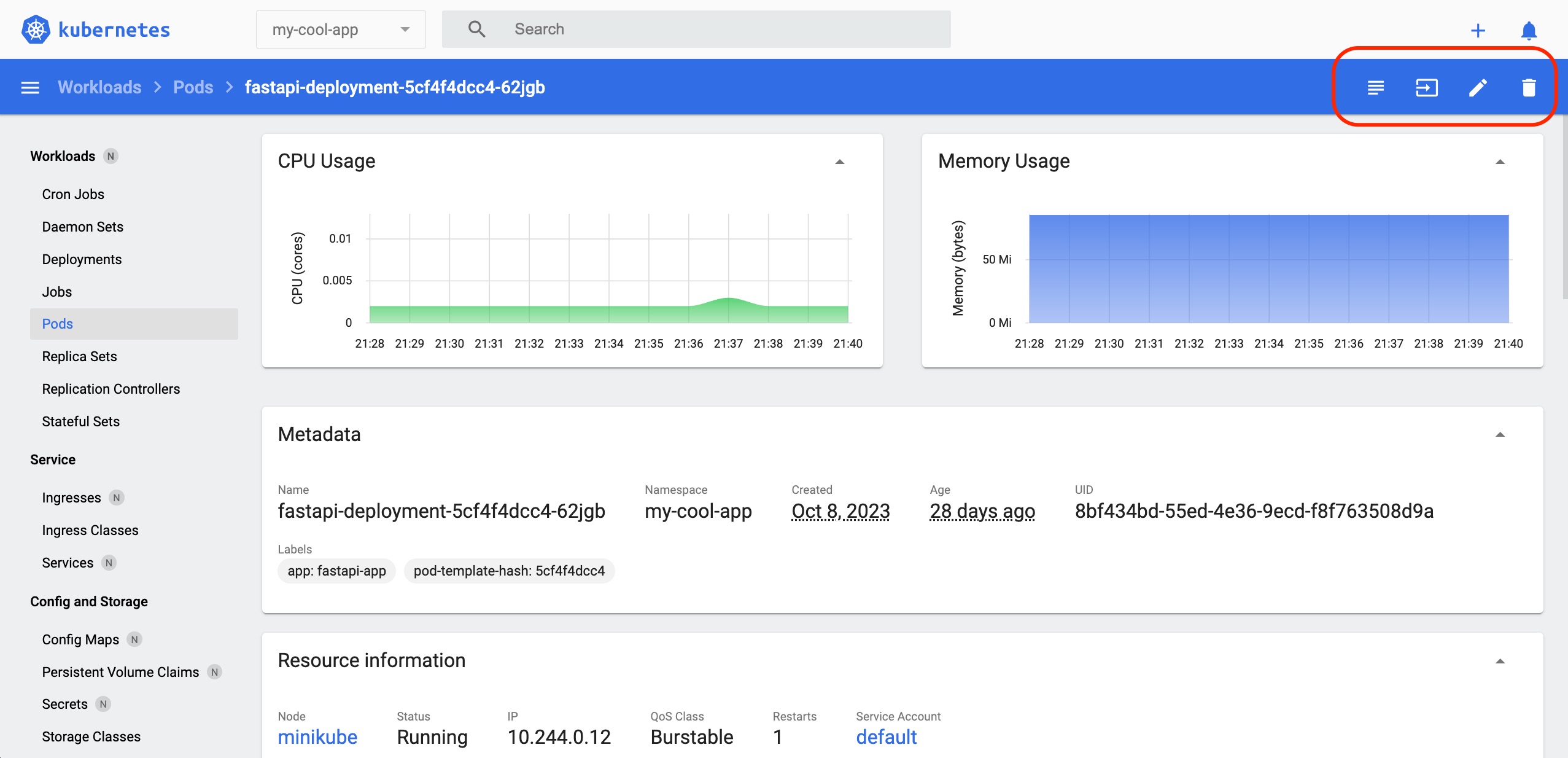
Task: Open Jobs in sidebar
Action: (57, 292)
